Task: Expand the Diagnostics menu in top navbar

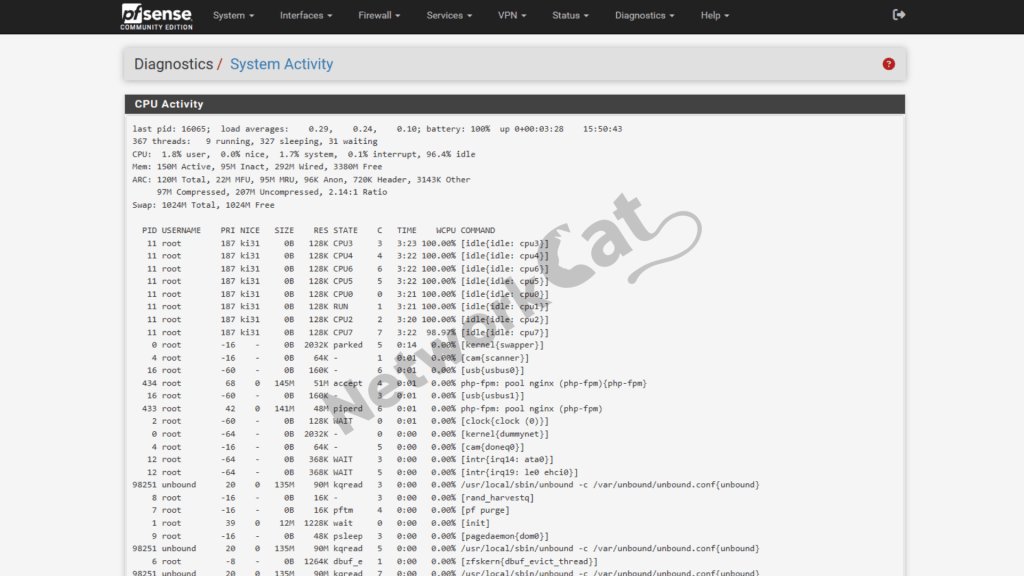Action: [644, 16]
